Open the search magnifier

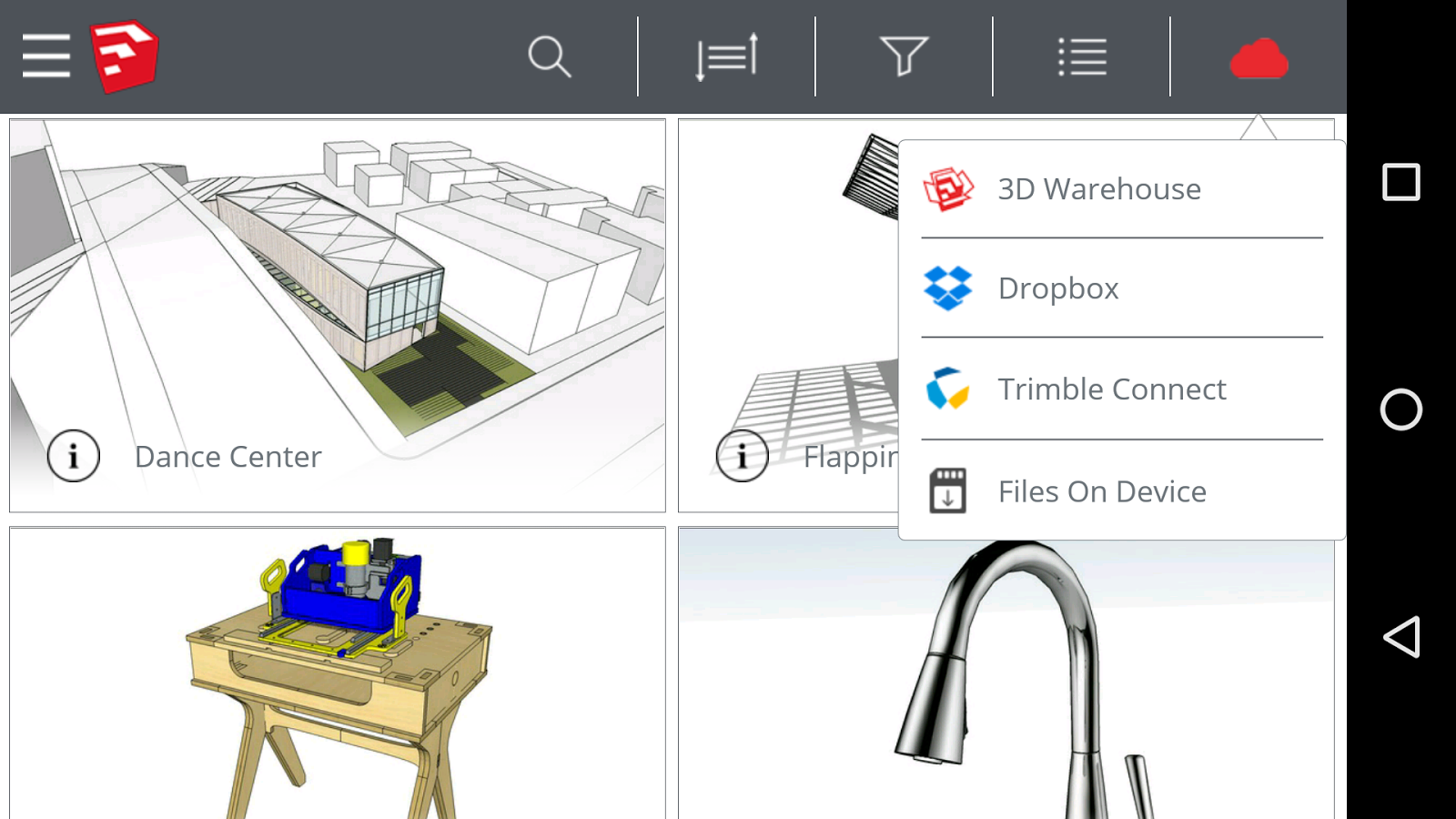pos(550,57)
